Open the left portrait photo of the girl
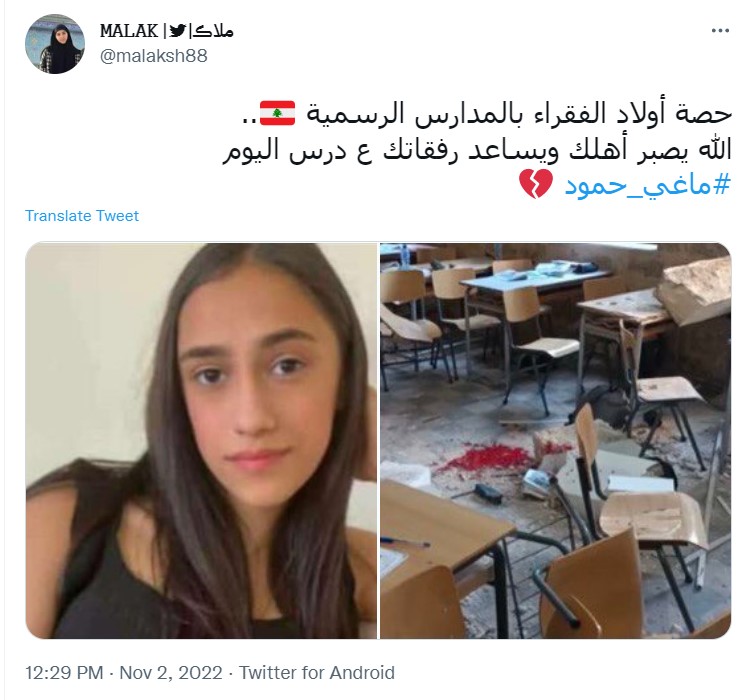The width and height of the screenshot is (742, 700). coord(201,441)
